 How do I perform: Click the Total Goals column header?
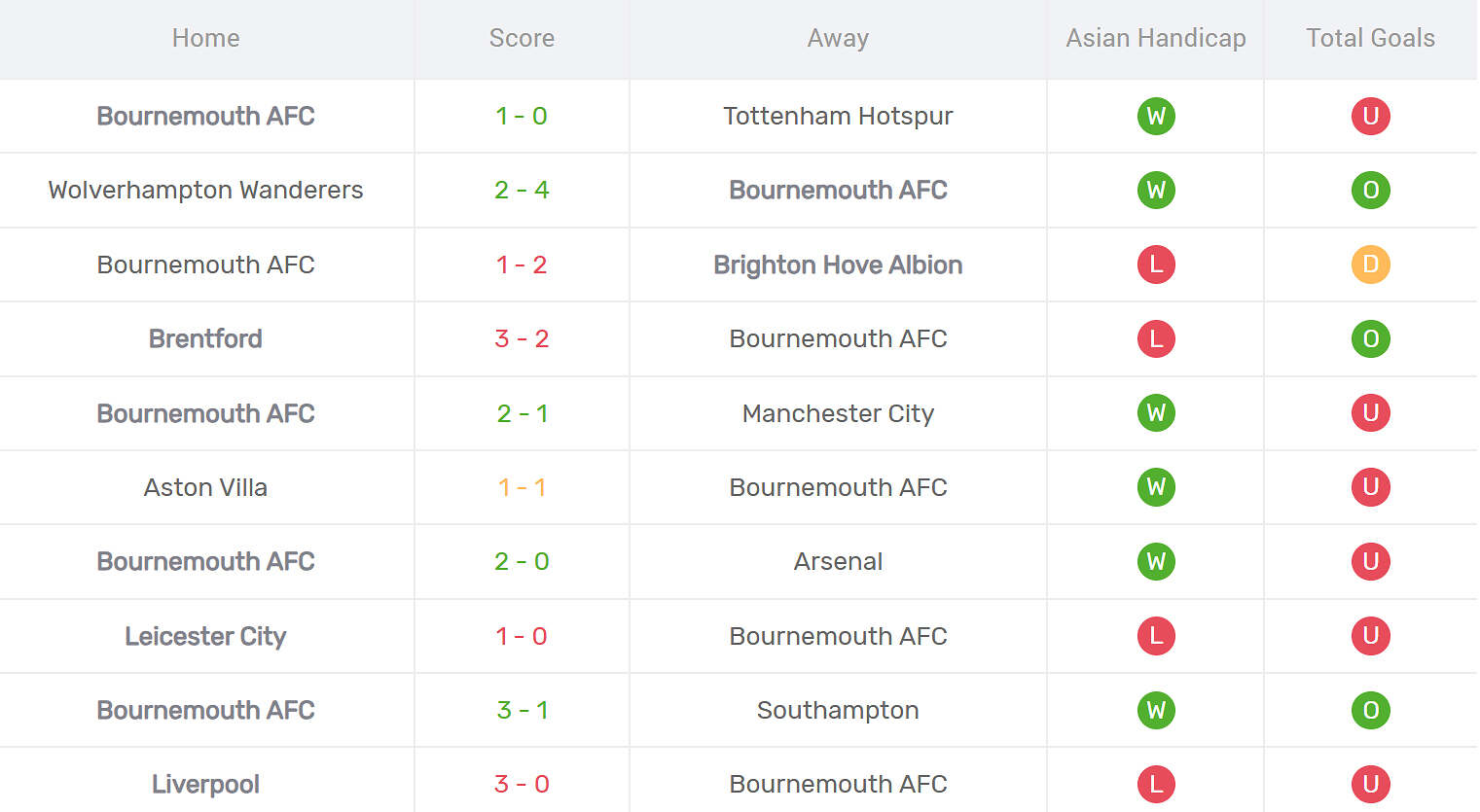[x=1370, y=38]
